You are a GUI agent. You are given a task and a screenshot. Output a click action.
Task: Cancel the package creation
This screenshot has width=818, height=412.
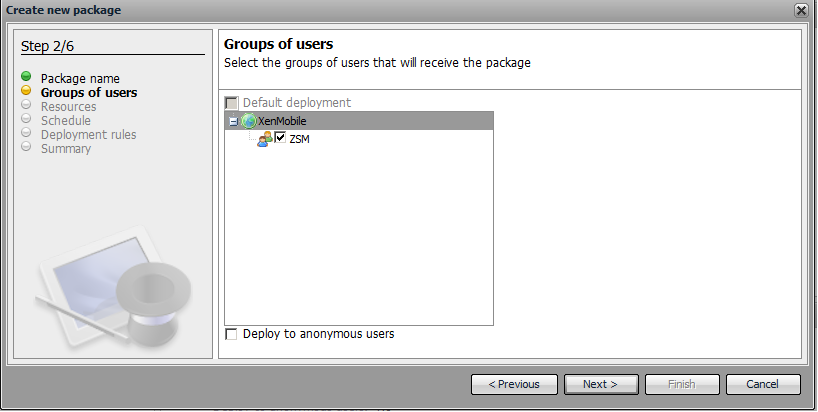pos(763,384)
